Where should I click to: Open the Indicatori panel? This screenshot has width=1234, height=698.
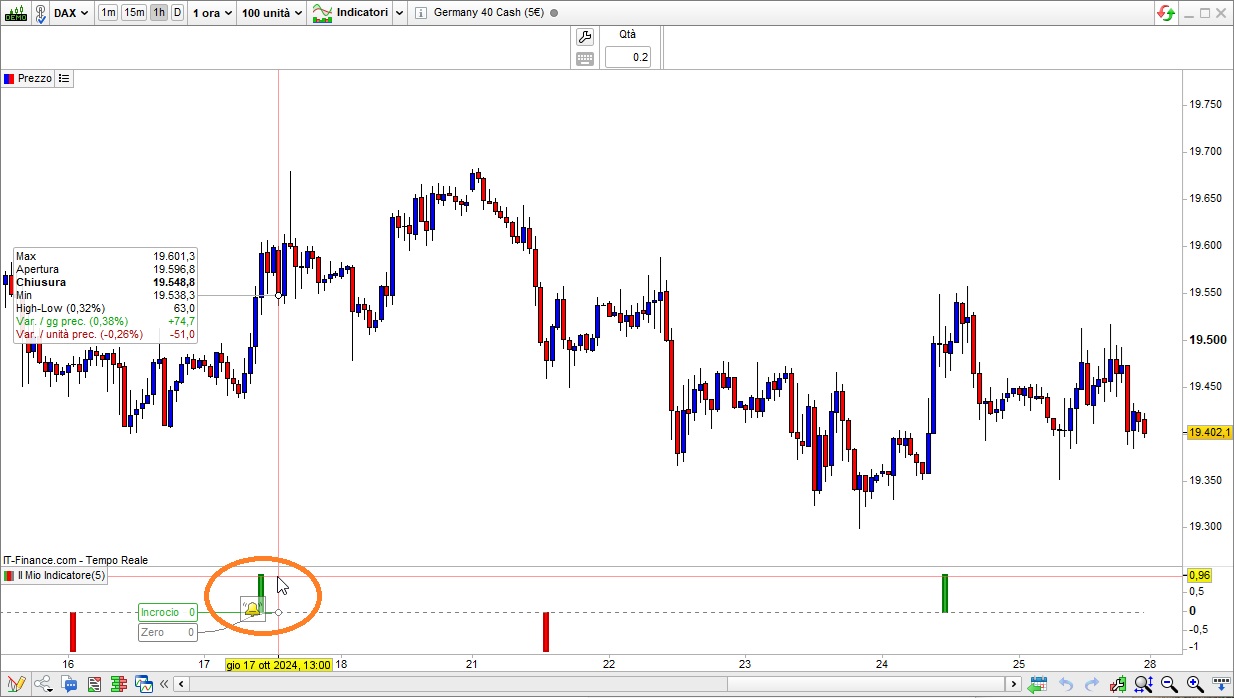[x=350, y=13]
